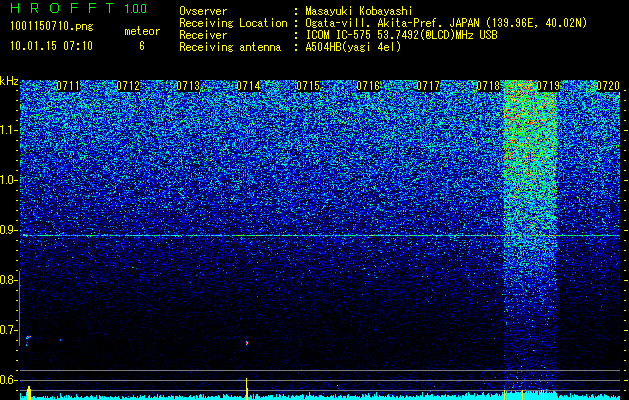
Task: Click the 0.8 frequency axis label
Action: 8,280
